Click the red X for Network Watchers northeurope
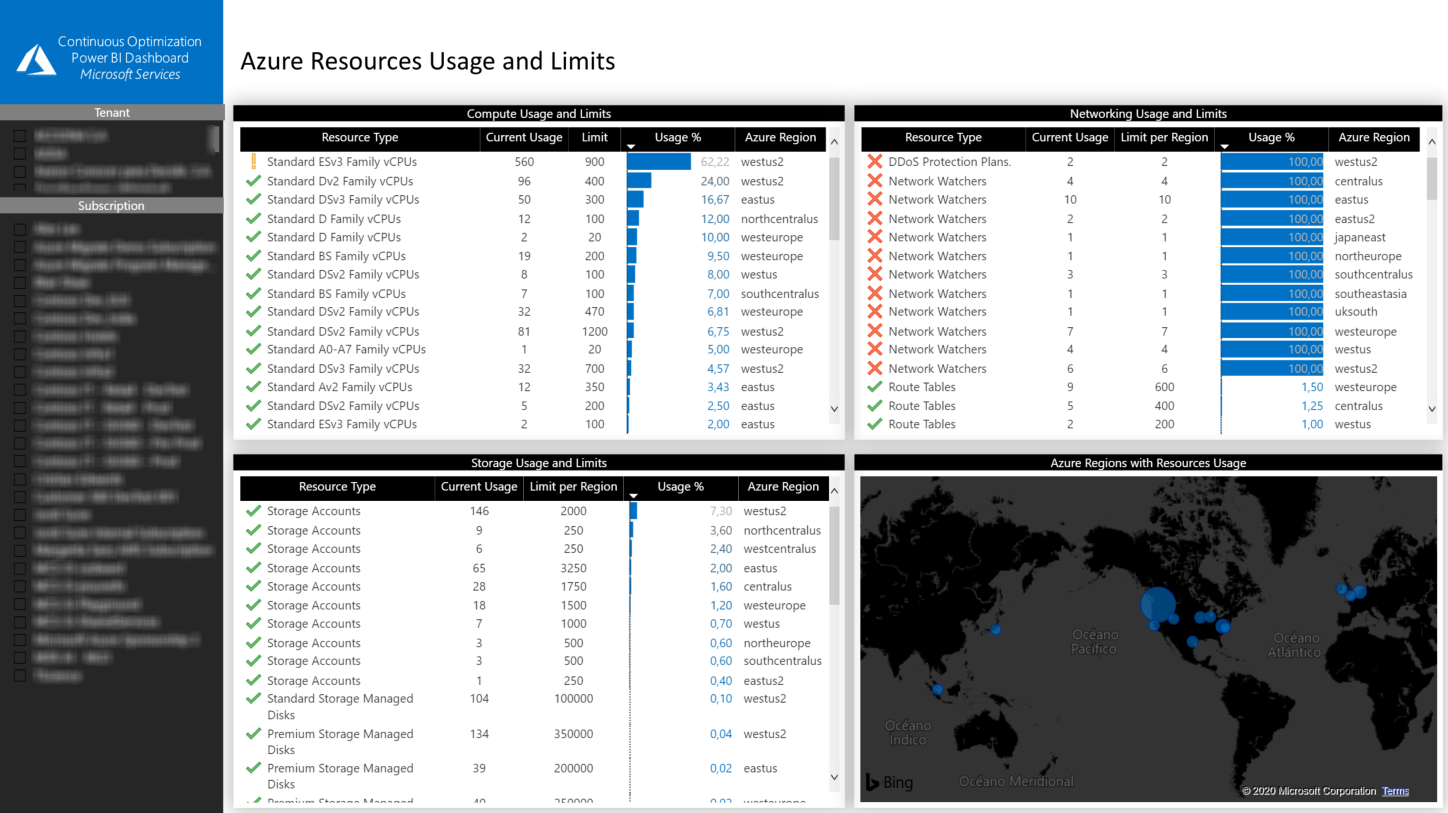 click(875, 256)
